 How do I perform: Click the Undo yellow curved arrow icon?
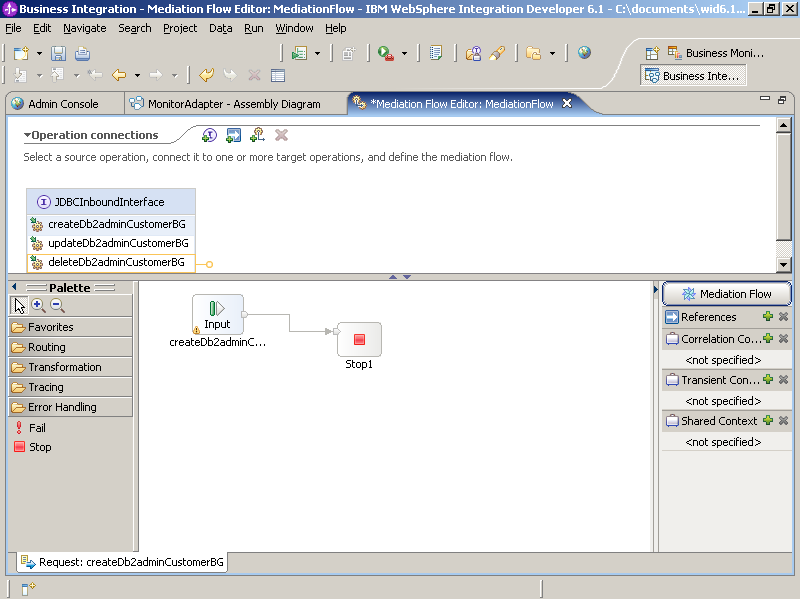click(207, 76)
